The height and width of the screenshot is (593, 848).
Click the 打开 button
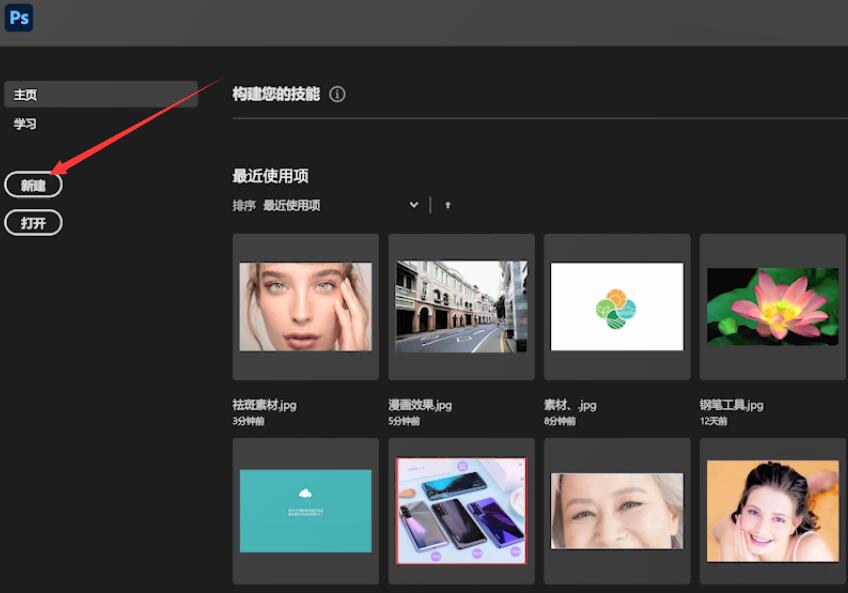(x=33, y=222)
